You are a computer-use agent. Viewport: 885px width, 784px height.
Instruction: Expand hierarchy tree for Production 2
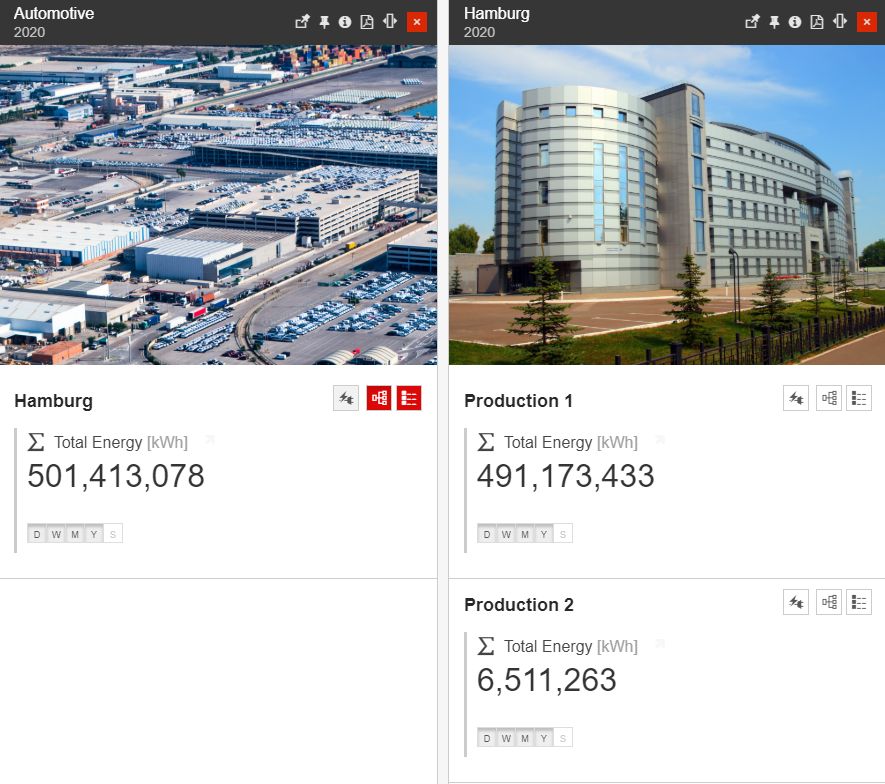pyautogui.click(x=829, y=602)
